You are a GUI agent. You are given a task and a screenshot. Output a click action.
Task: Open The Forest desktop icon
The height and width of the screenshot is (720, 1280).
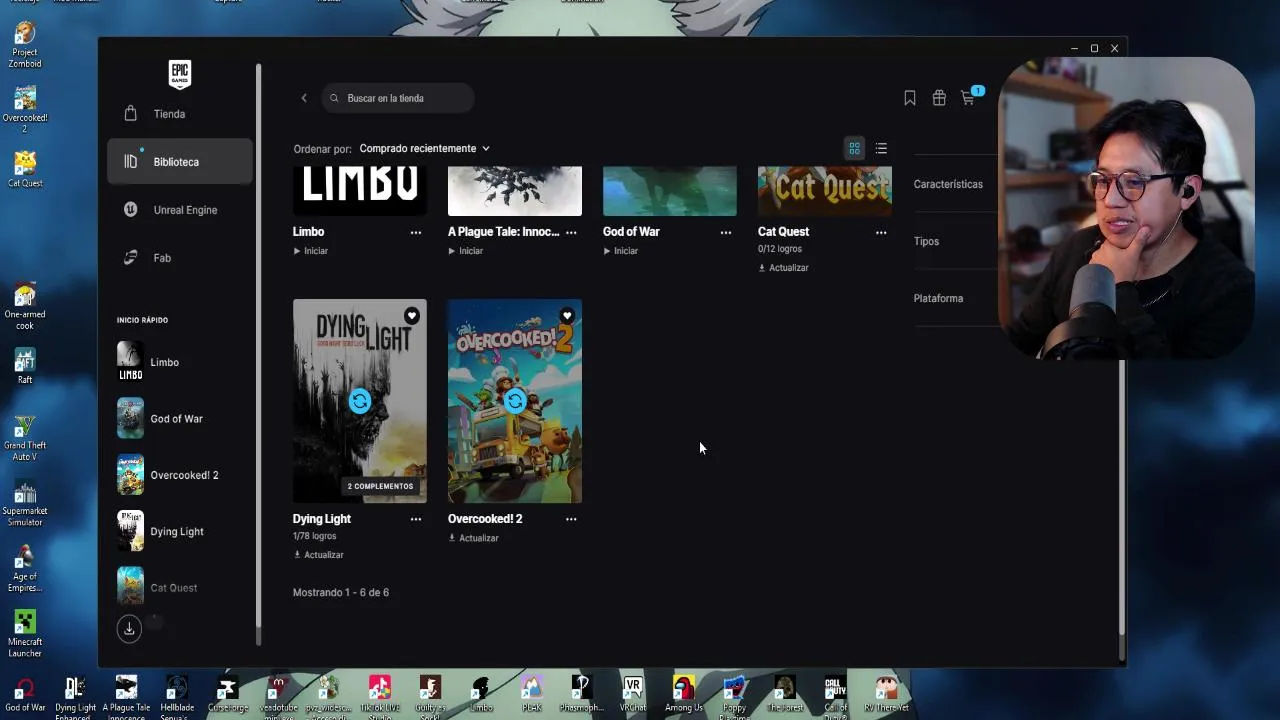coord(785,695)
